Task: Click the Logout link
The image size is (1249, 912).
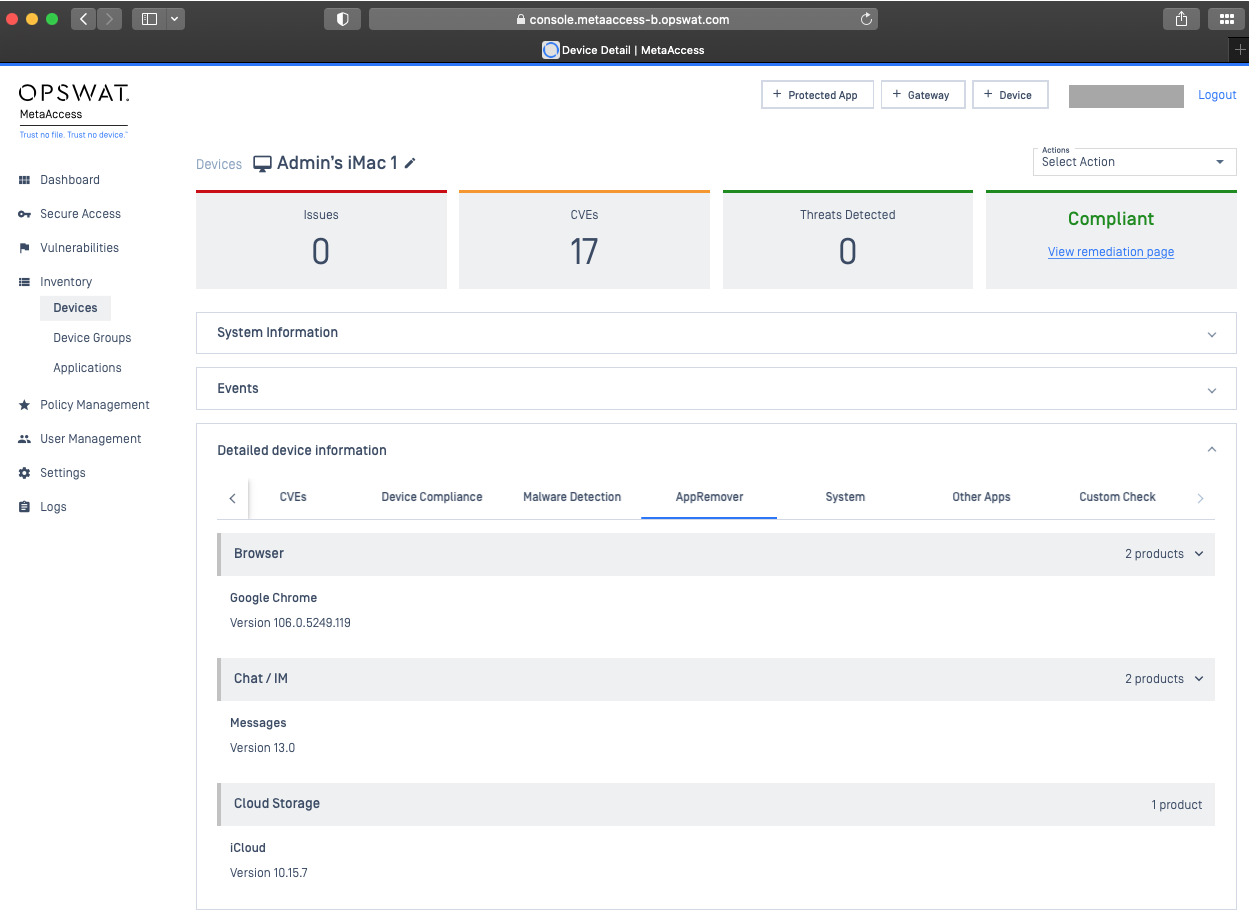Action: click(1217, 95)
